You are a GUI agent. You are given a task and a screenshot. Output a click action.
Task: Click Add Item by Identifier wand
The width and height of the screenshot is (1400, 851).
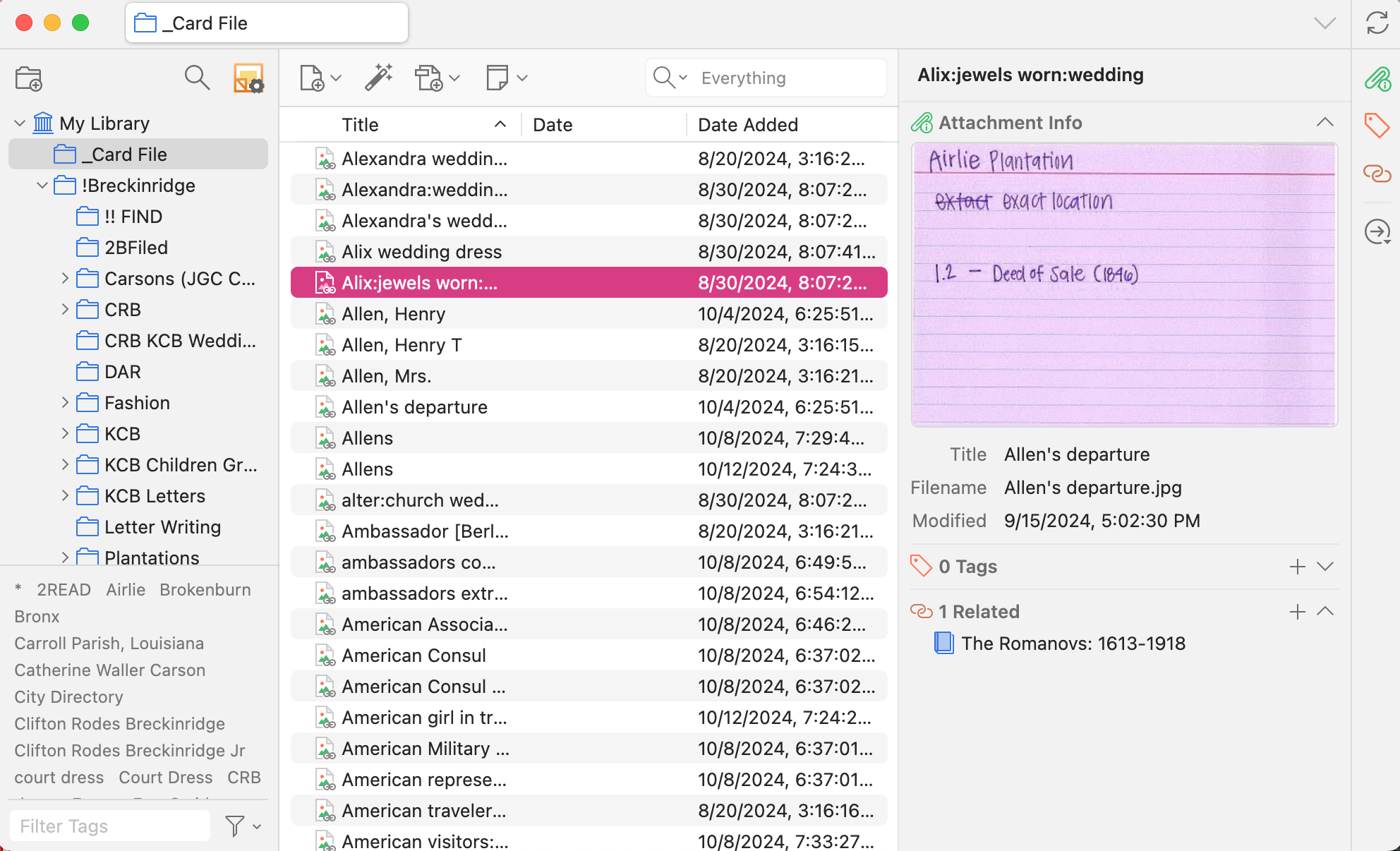point(379,78)
